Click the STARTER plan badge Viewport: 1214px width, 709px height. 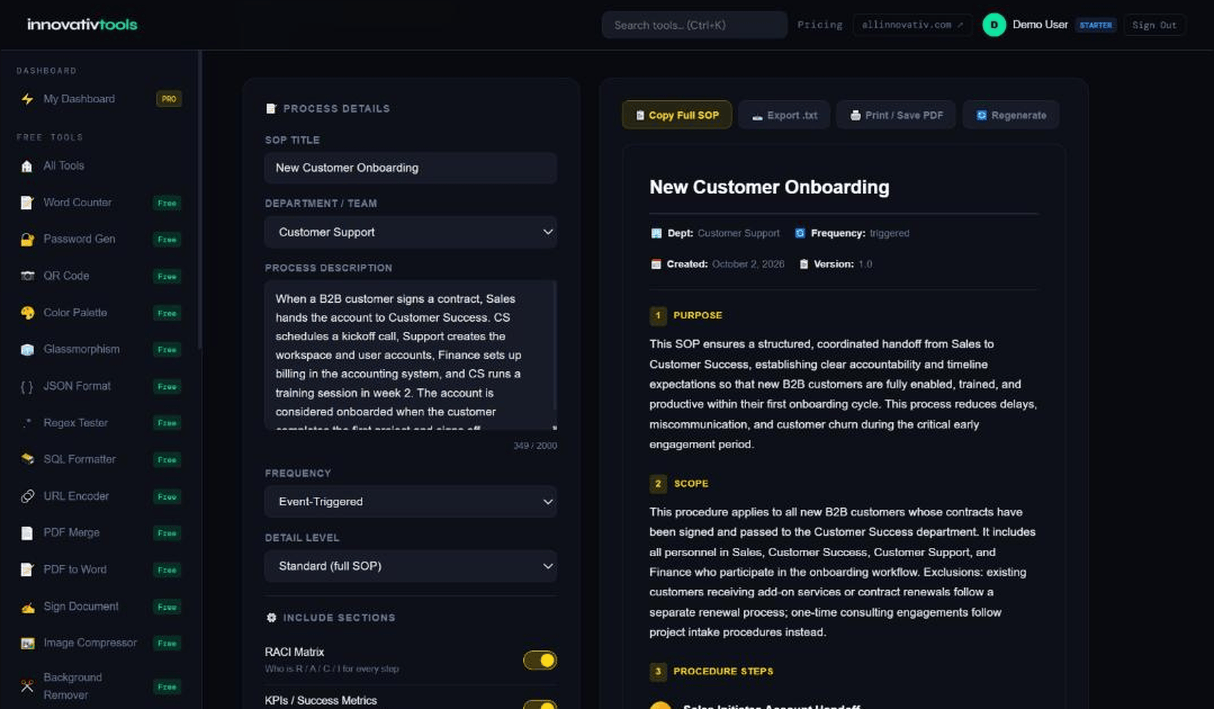(1096, 25)
